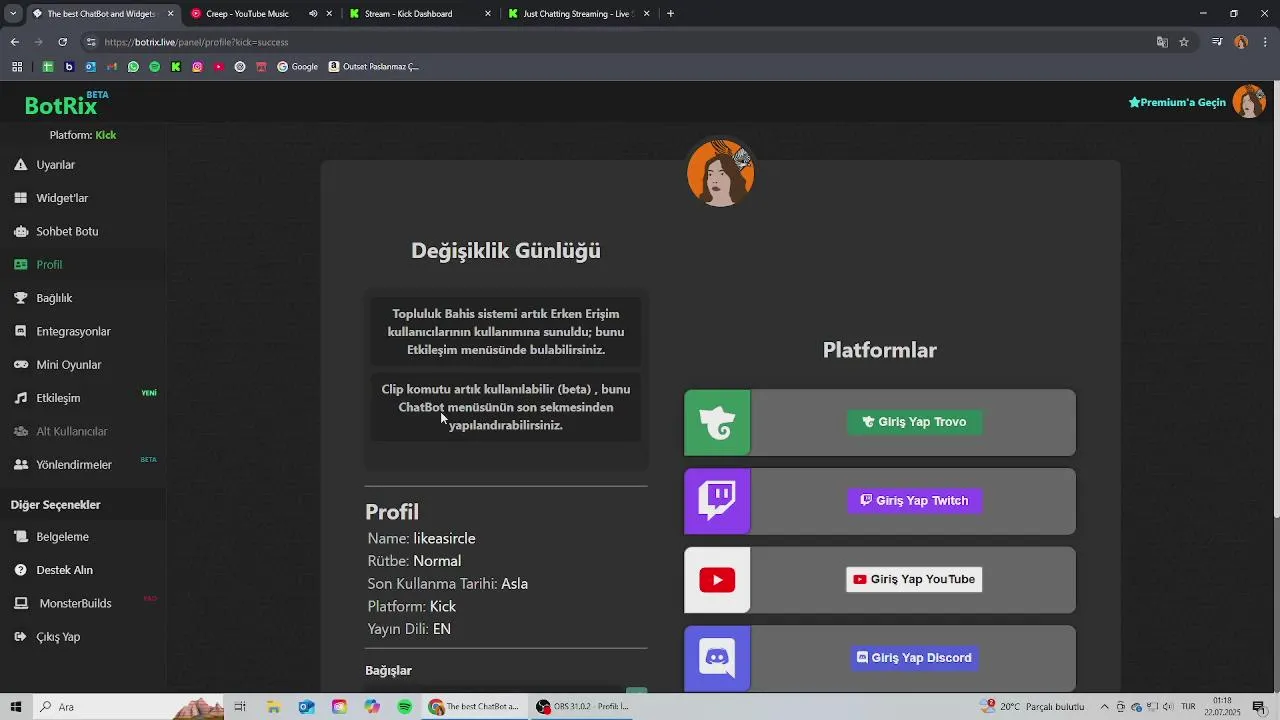This screenshot has height=720, width=1280.
Task: Open Spotify from the taskbar
Action: pos(405,707)
